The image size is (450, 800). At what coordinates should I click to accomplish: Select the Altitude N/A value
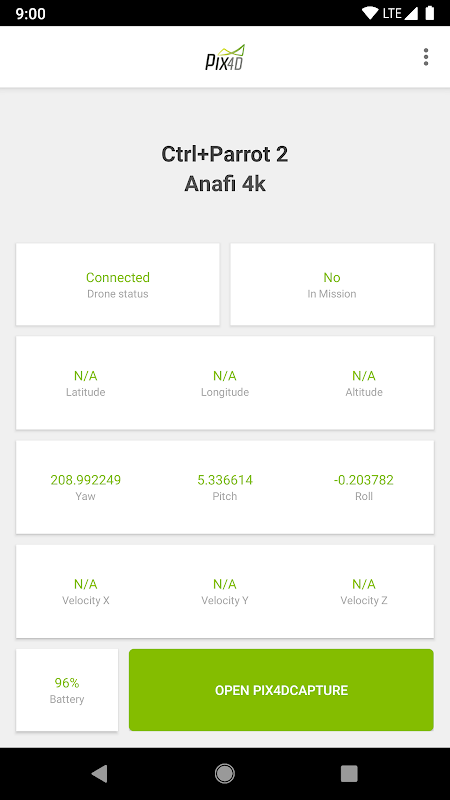click(364, 376)
